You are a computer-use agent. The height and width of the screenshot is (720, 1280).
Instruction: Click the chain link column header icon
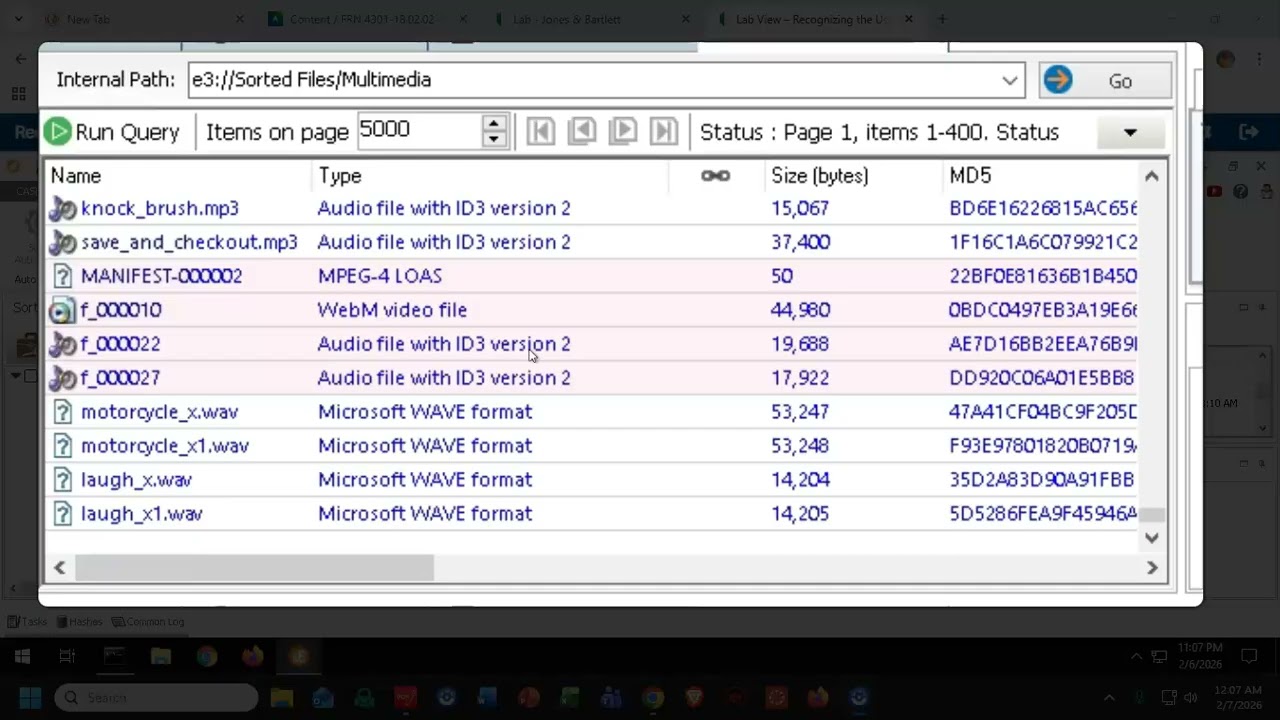715,176
